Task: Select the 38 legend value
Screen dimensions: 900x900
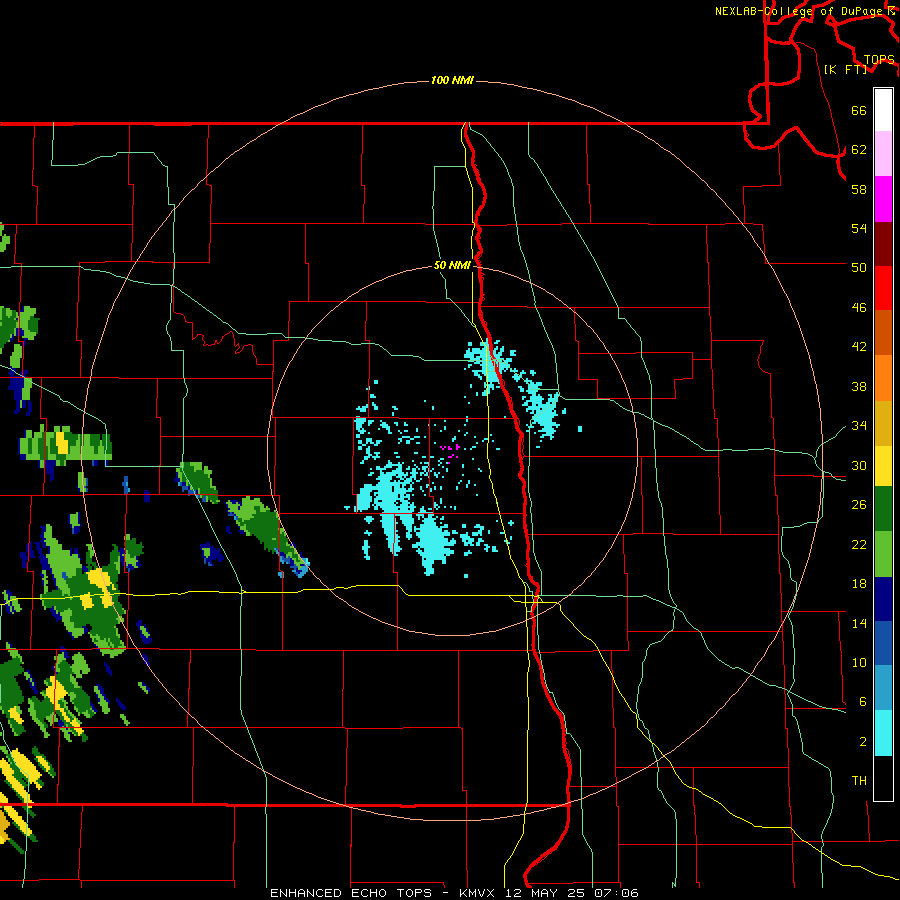Action: (x=859, y=386)
